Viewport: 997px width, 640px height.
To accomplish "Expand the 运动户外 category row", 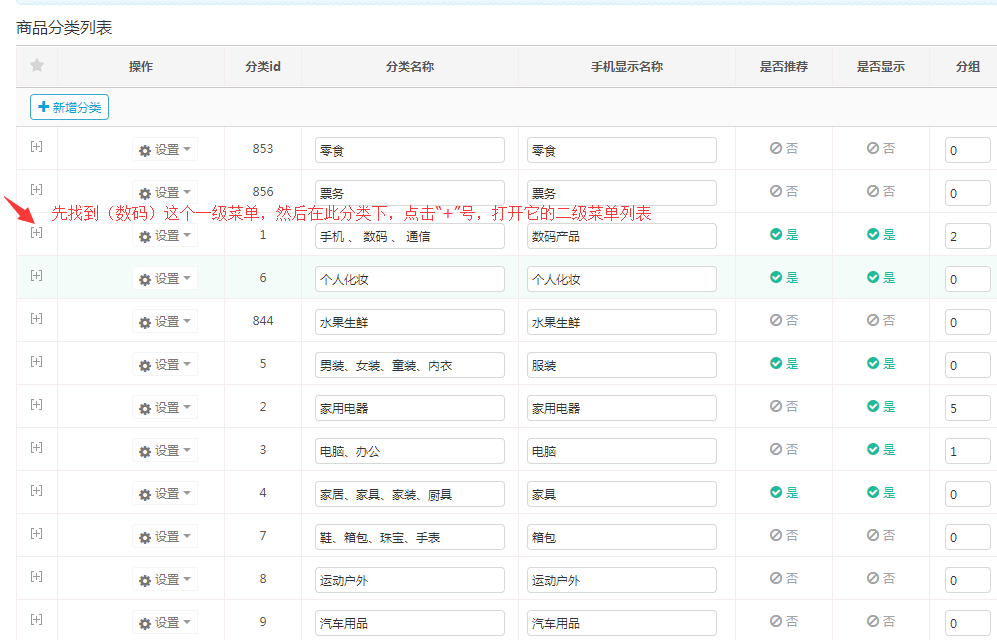I will [x=36, y=576].
